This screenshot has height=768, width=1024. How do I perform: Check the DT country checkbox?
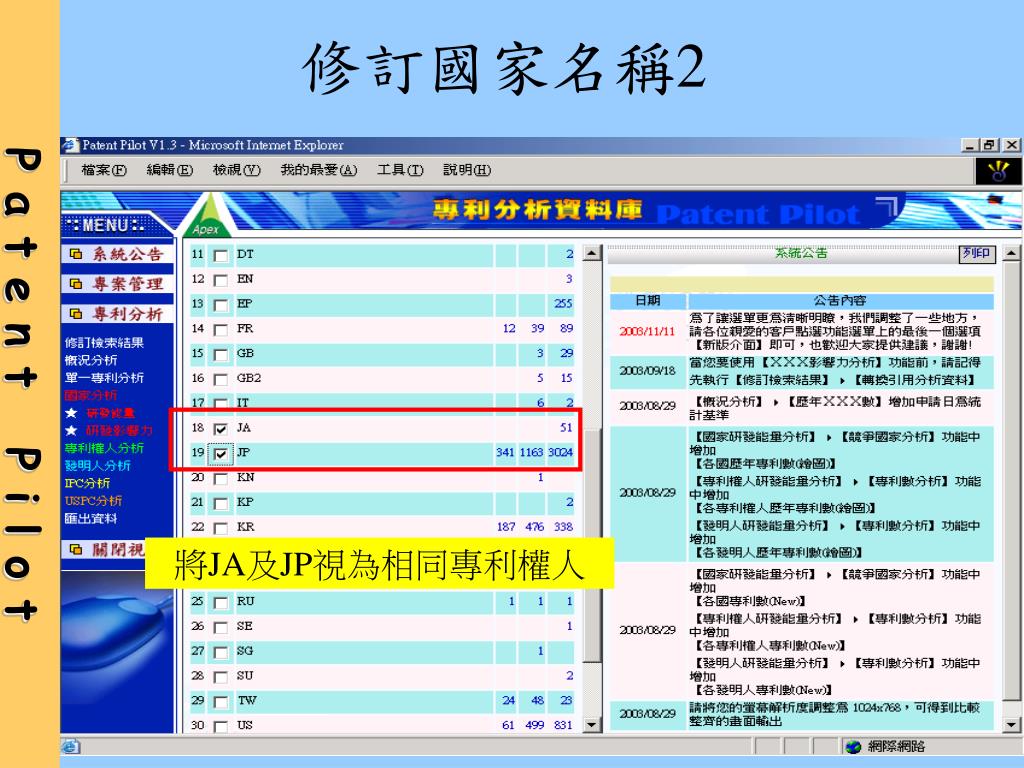[221, 255]
